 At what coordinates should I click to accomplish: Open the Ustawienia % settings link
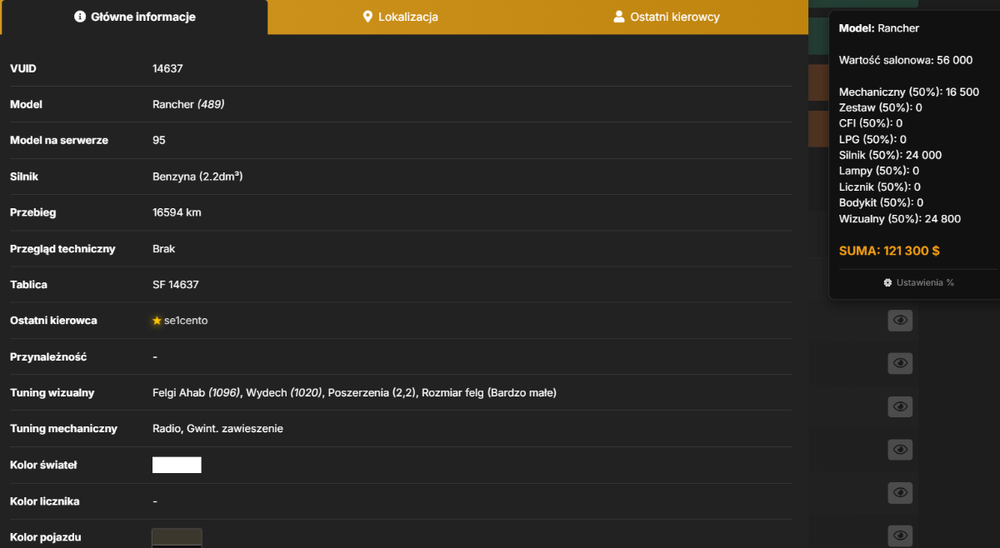coord(918,283)
